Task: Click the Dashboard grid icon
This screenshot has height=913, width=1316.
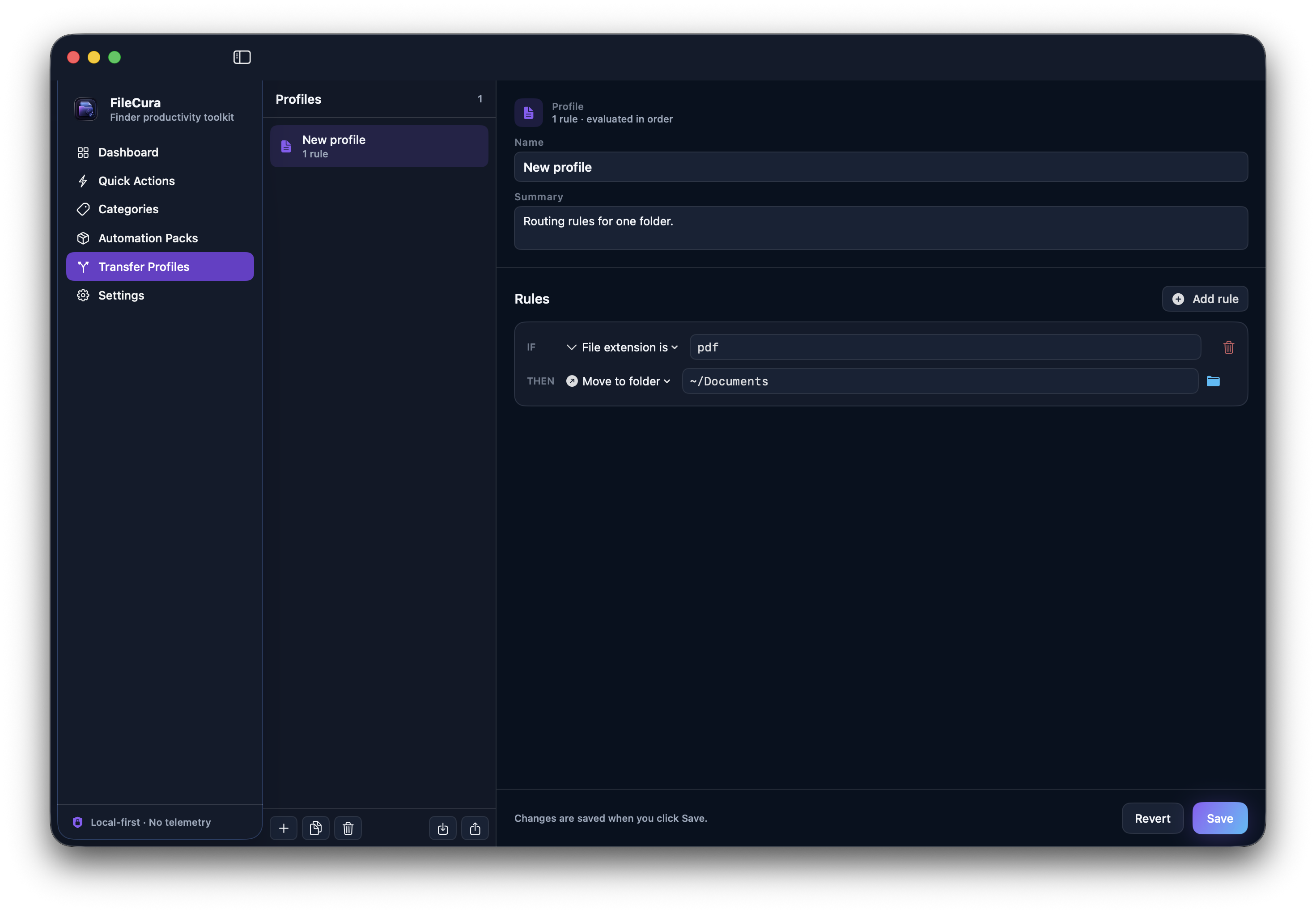Action: pyautogui.click(x=83, y=152)
